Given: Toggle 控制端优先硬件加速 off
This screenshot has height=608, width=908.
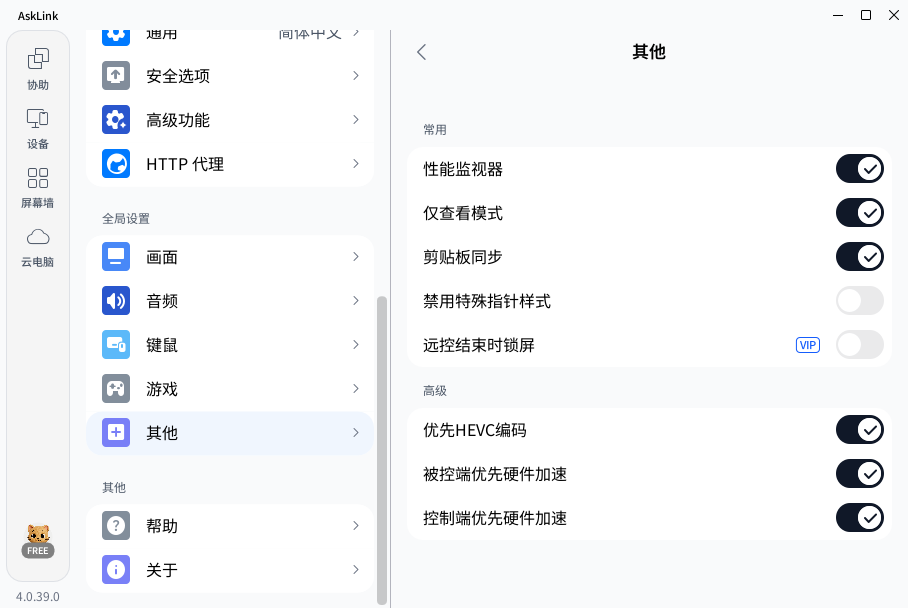Looking at the screenshot, I should [859, 518].
